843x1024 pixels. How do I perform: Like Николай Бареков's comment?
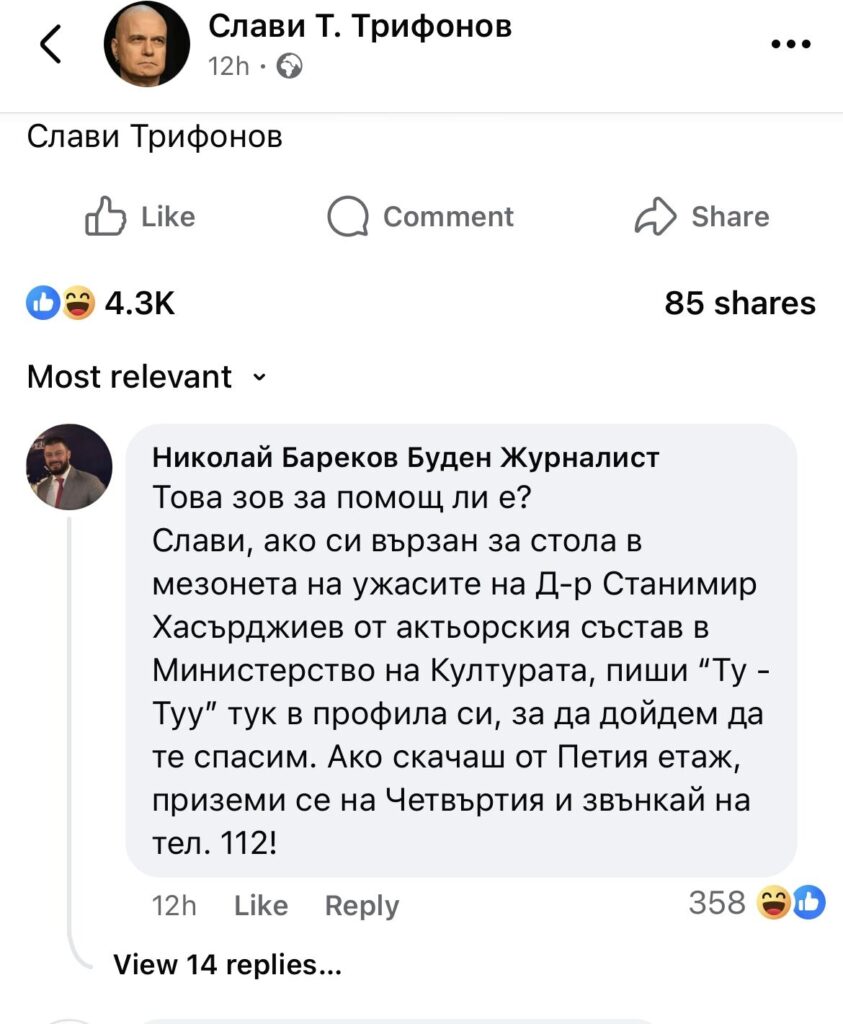260,905
